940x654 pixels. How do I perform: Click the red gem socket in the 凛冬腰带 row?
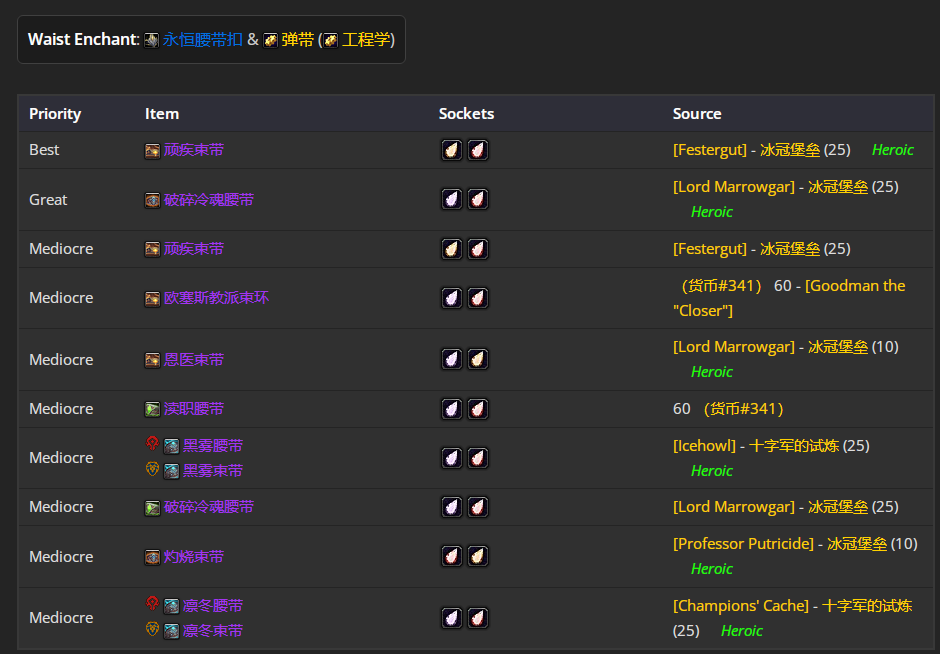pyautogui.click(x=478, y=618)
